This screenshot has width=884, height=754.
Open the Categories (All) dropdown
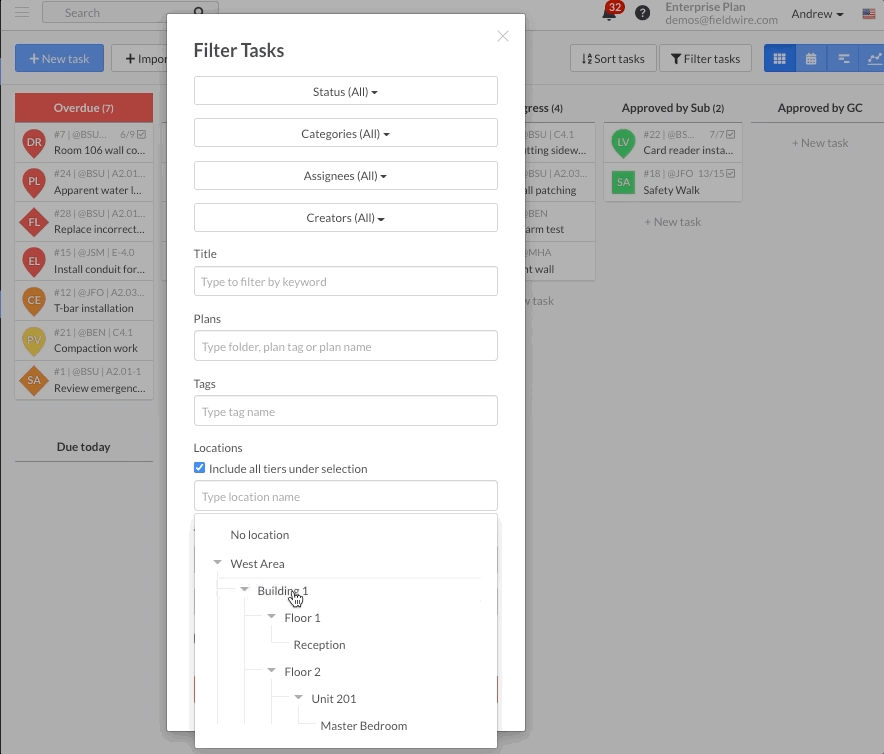tap(345, 134)
